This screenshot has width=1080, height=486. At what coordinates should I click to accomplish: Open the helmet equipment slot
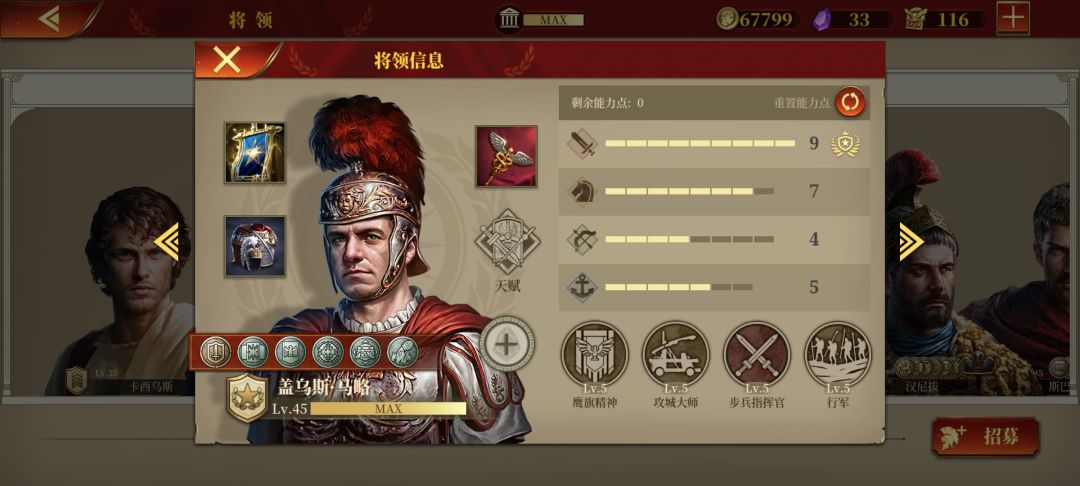[x=254, y=246]
